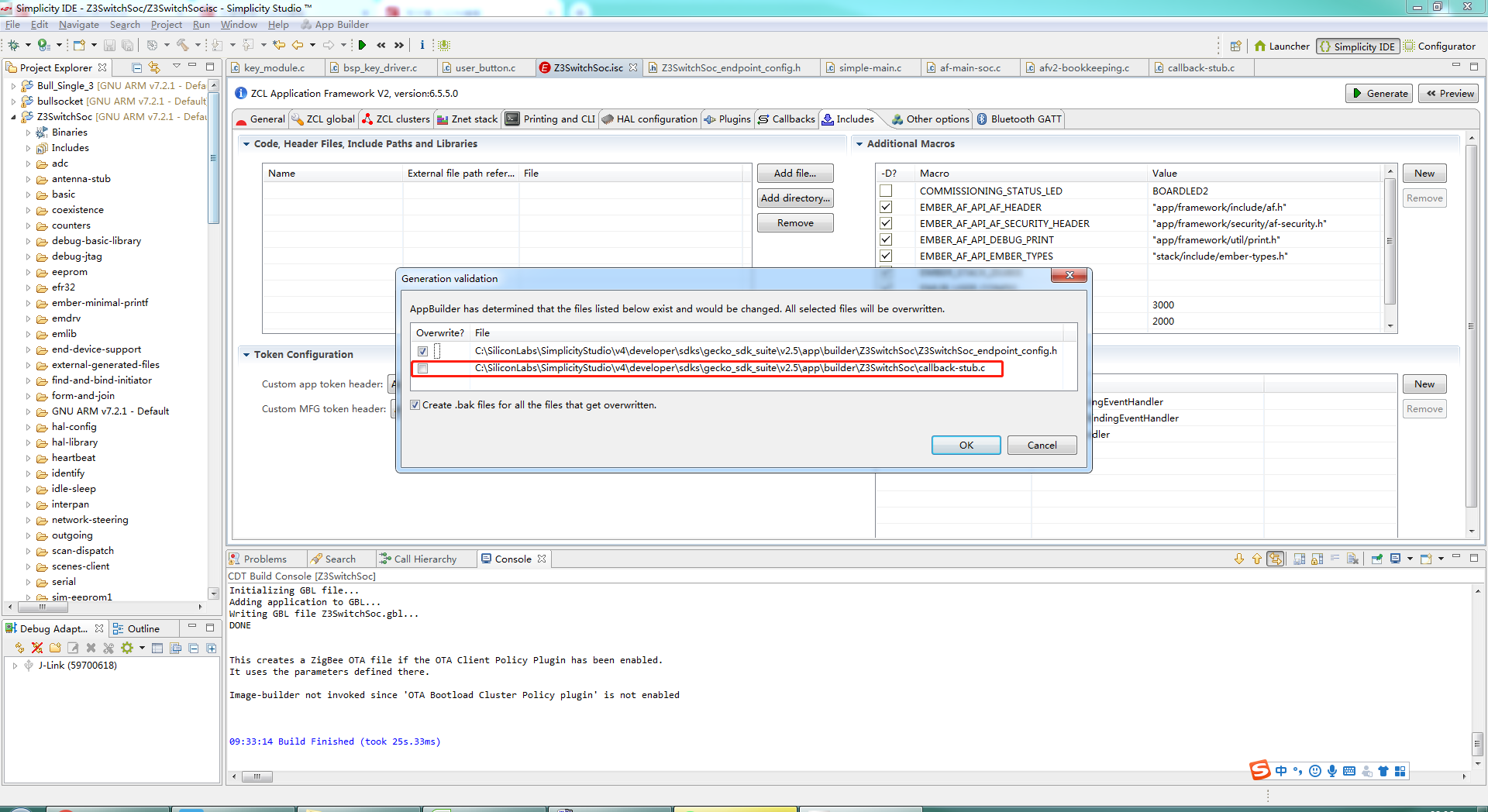
Task: Click the blue info icon in toolbar
Action: 422,45
